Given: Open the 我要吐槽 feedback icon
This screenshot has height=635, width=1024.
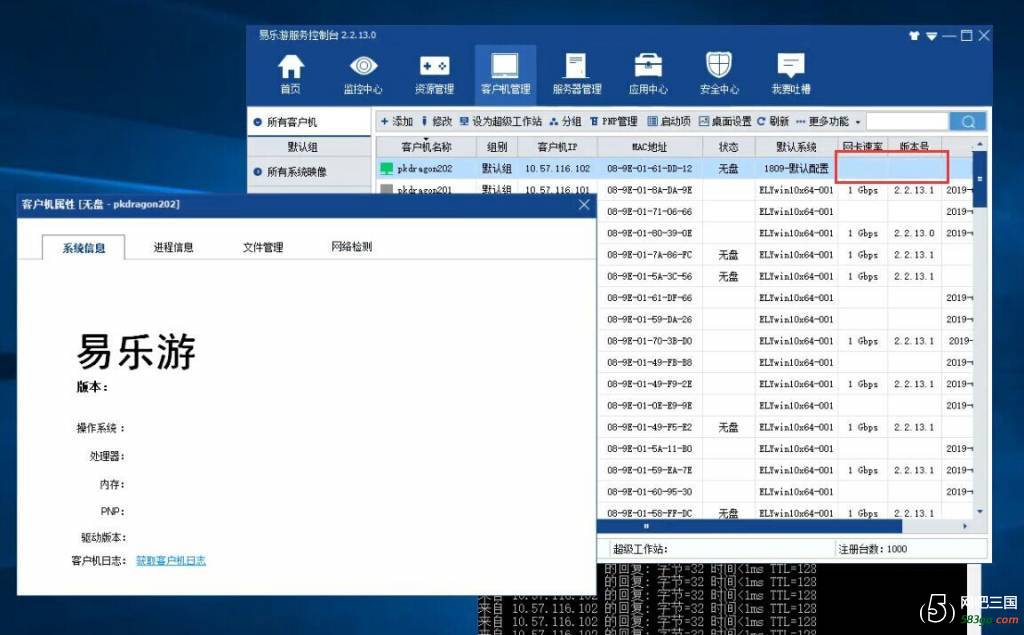Looking at the screenshot, I should 790,75.
